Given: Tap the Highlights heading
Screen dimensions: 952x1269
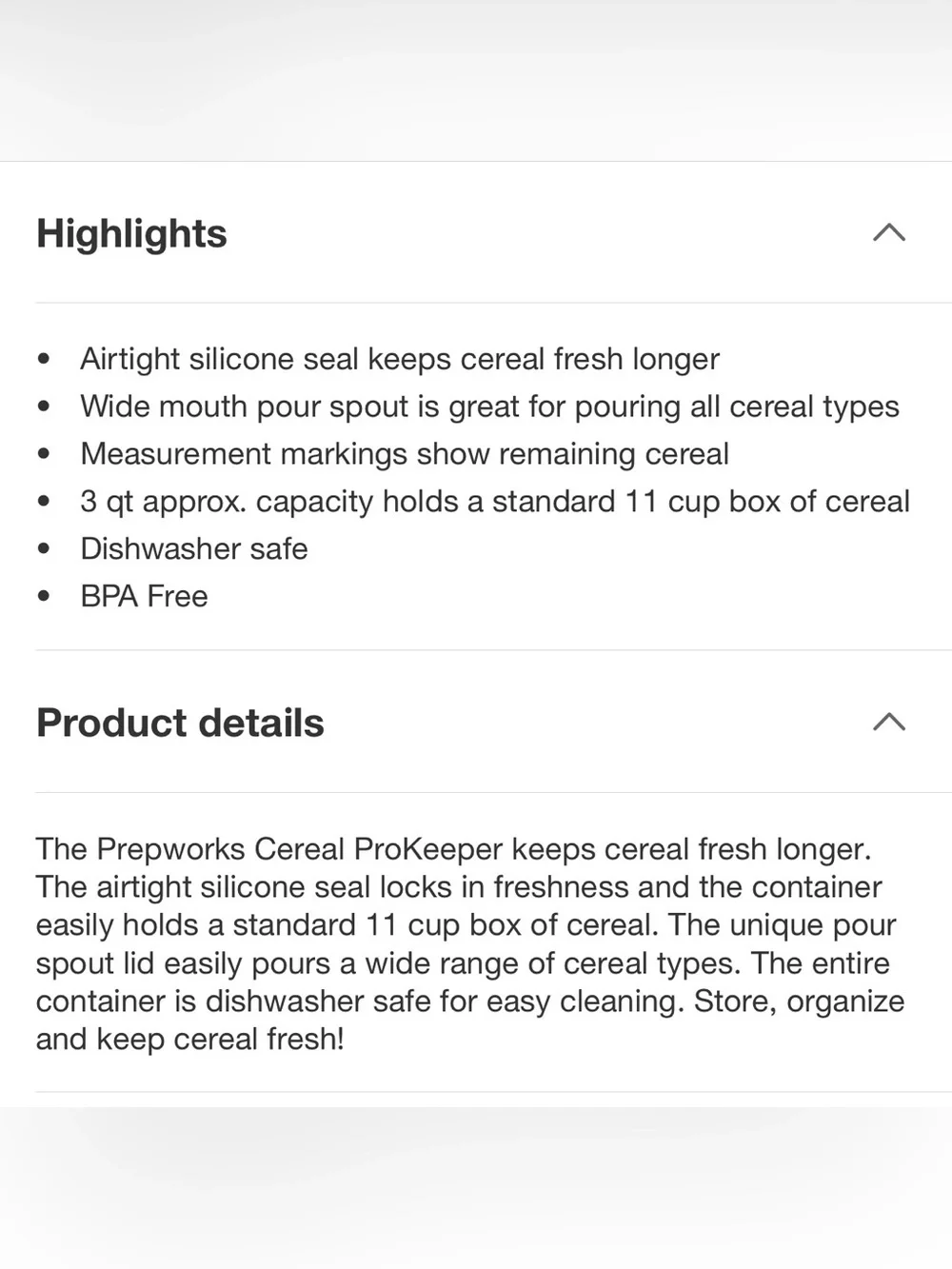Looking at the screenshot, I should point(131,234).
